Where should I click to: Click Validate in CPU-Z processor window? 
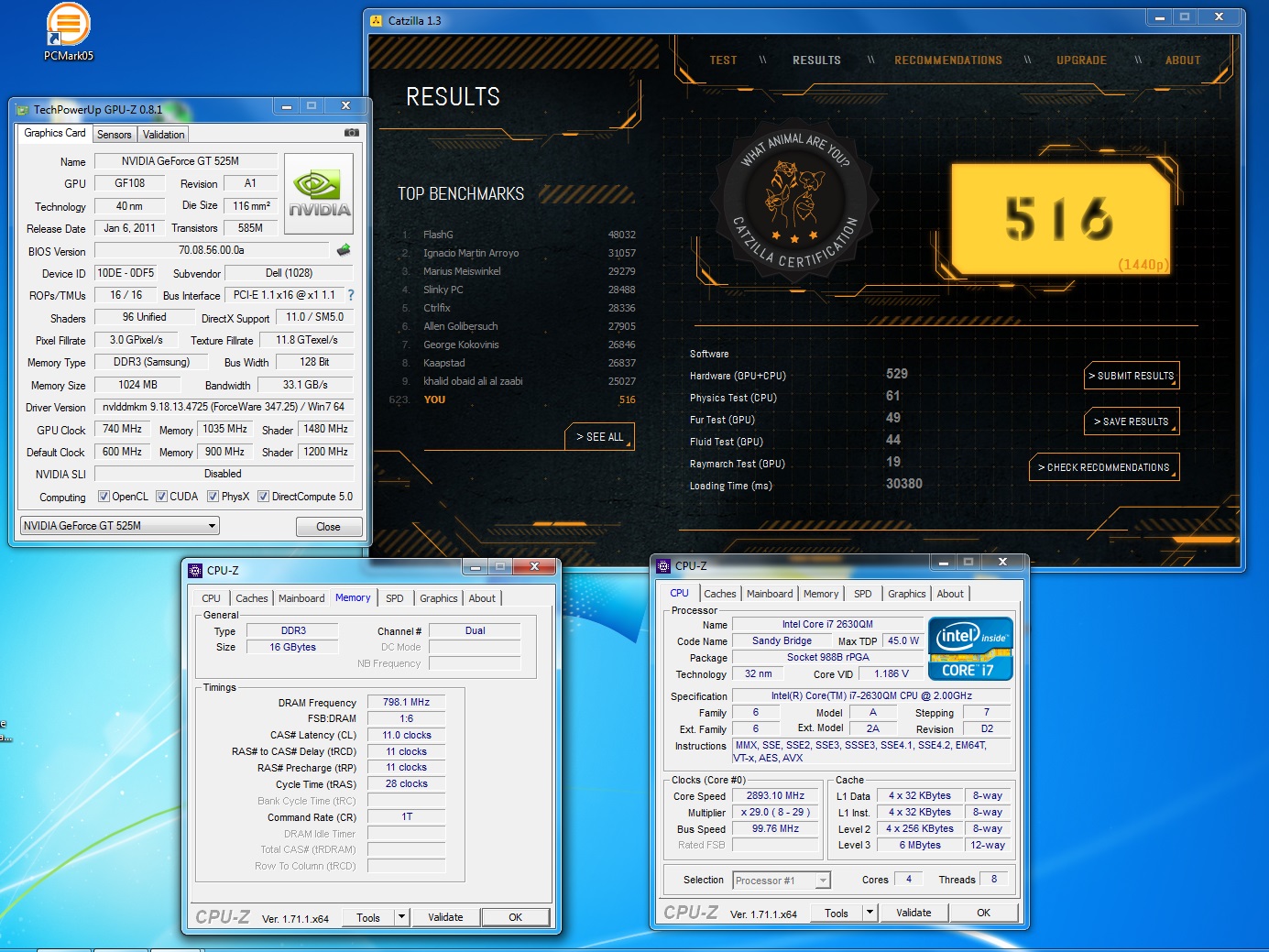(x=913, y=913)
